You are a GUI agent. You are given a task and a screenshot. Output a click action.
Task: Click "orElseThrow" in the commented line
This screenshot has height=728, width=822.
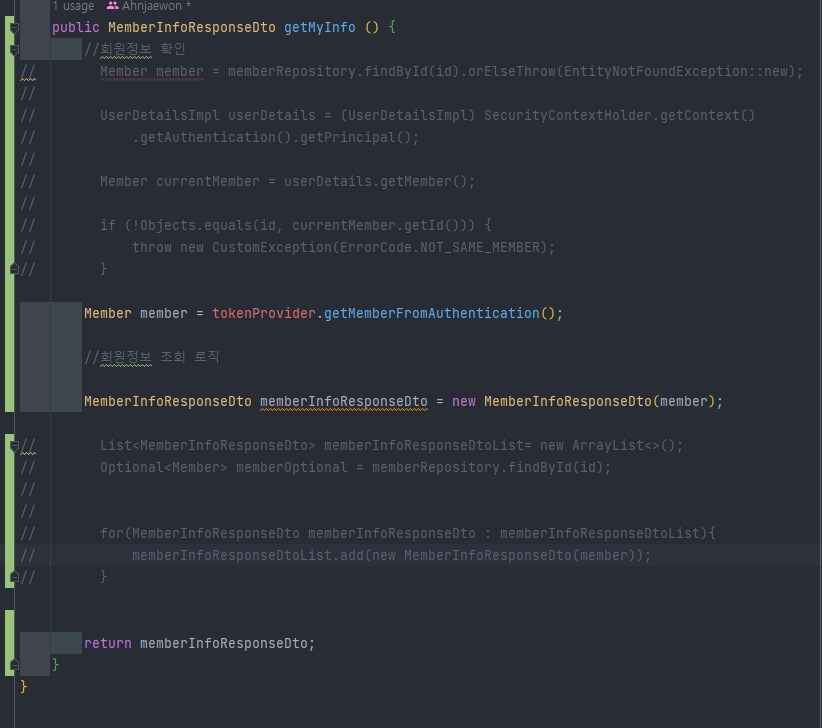(512, 71)
